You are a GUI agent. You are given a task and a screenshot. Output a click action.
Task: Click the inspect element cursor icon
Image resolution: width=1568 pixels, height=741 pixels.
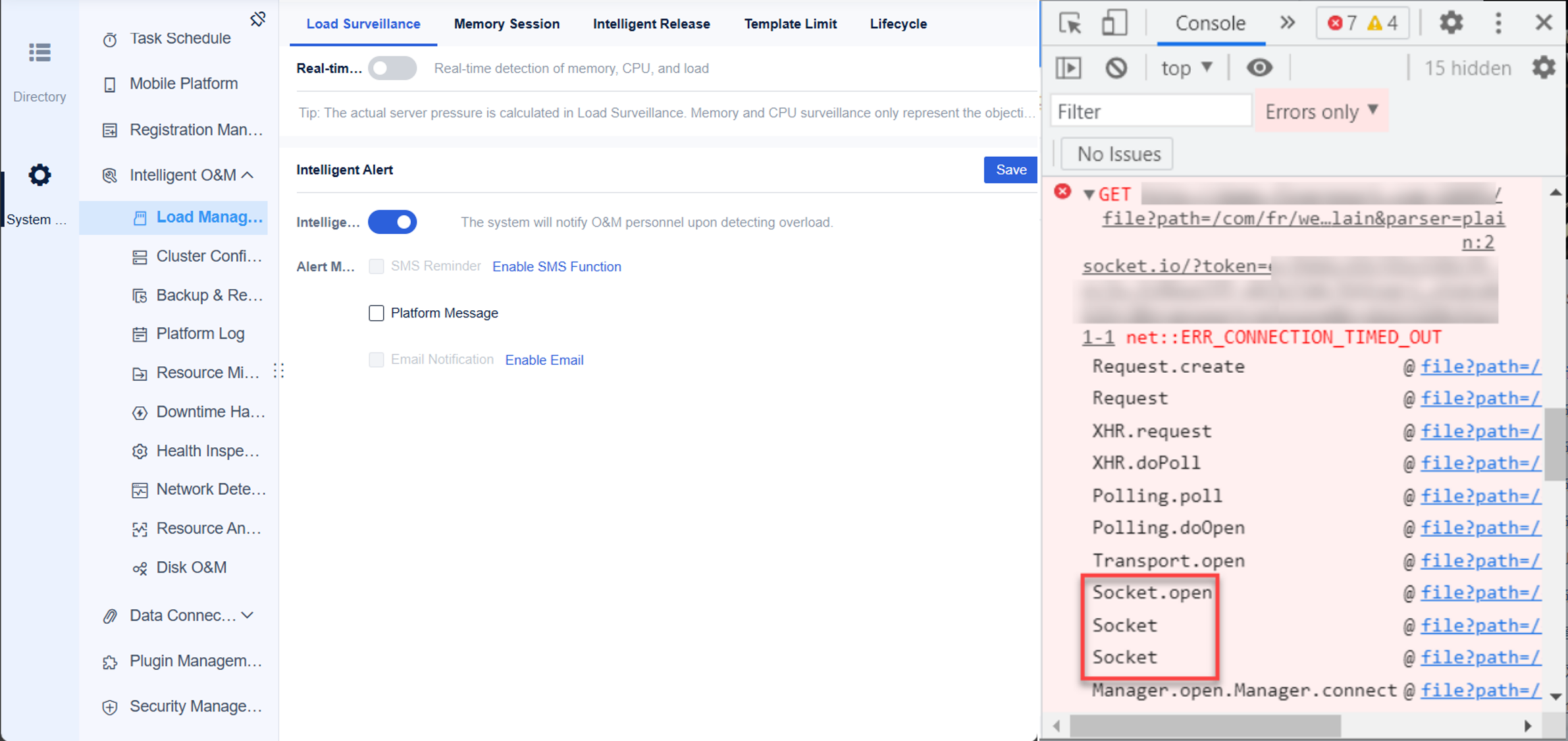[1070, 24]
